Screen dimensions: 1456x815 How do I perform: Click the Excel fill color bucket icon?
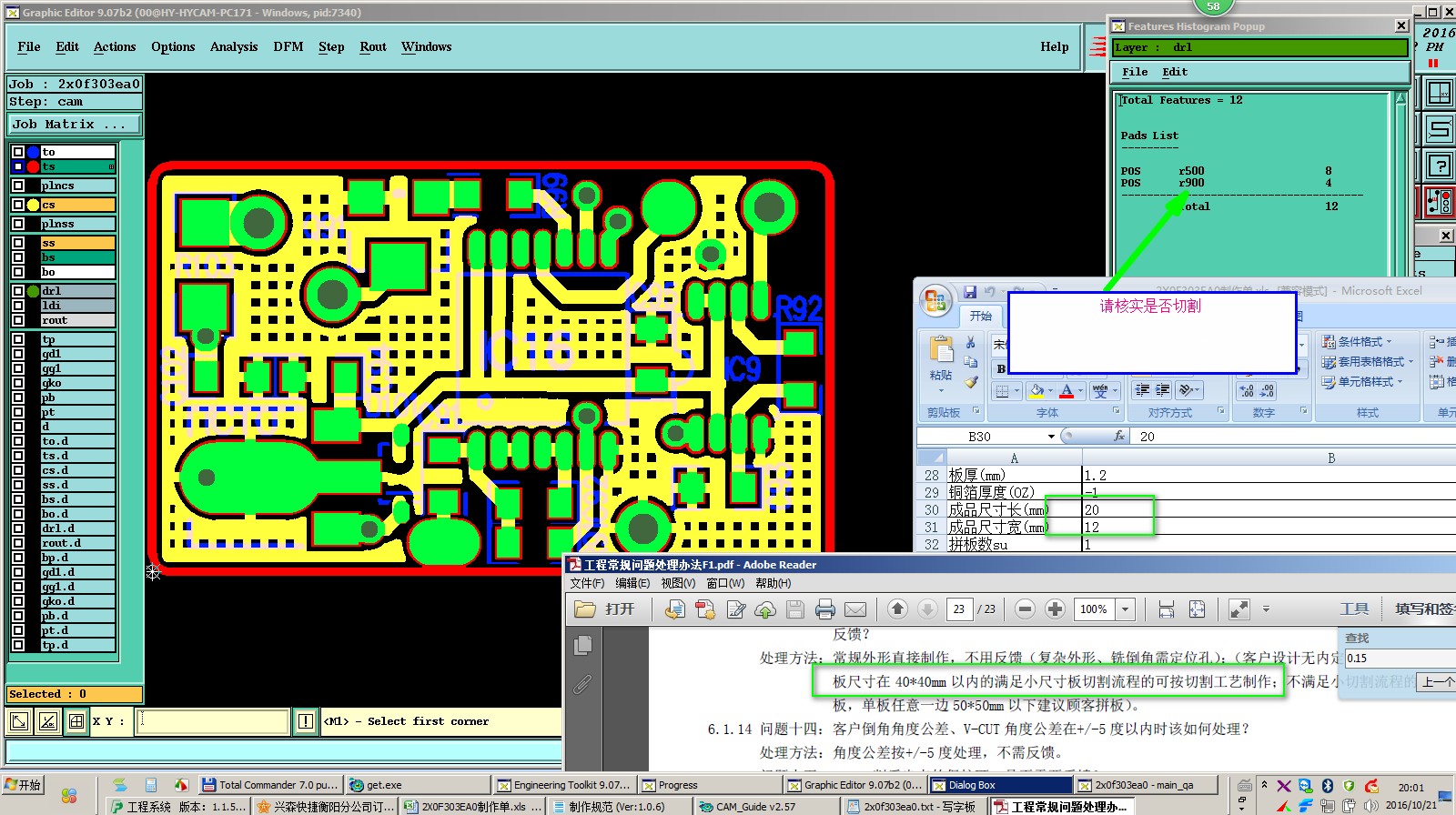(1036, 391)
